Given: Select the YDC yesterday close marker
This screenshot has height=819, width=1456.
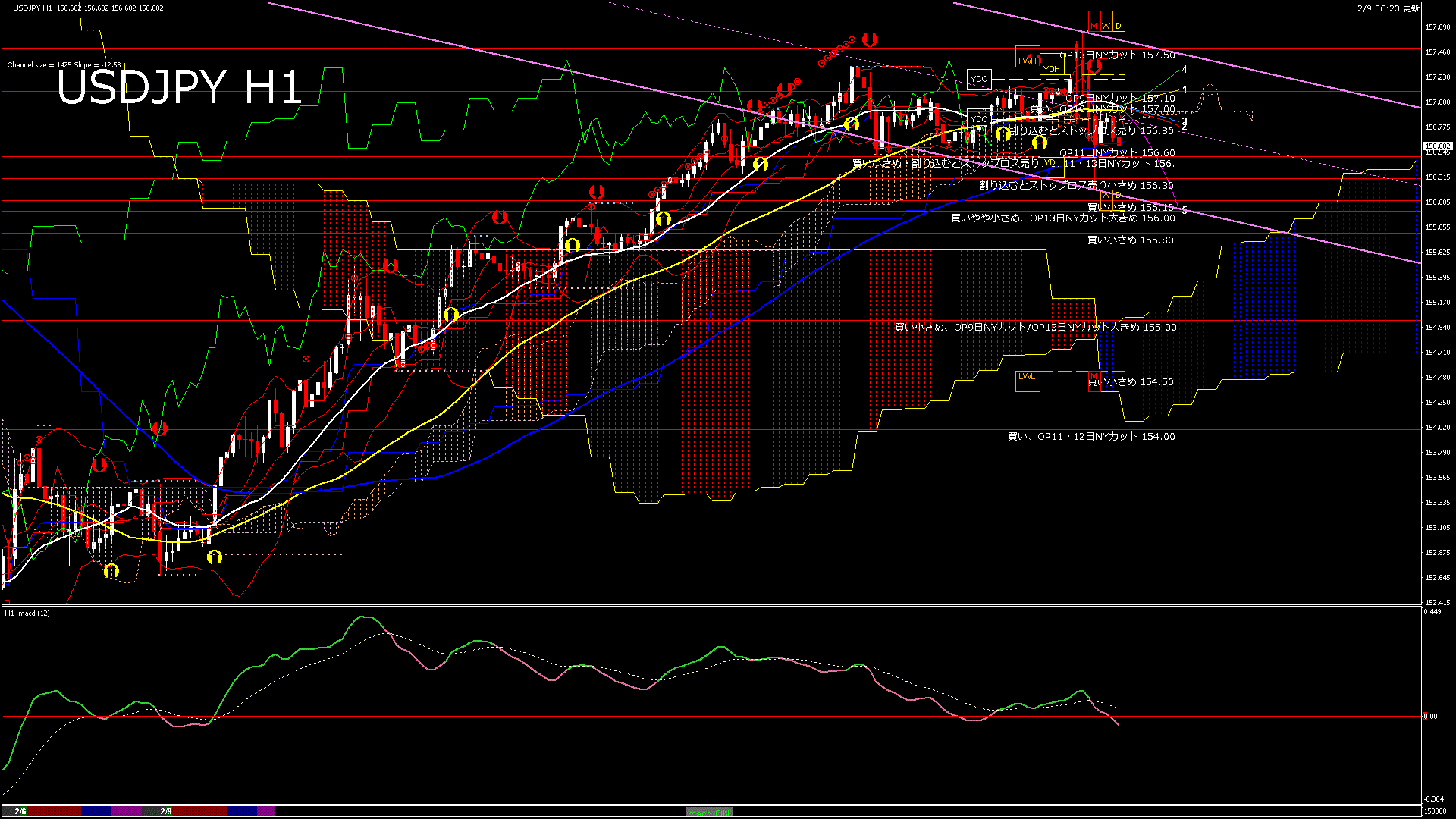Looking at the screenshot, I should (x=979, y=79).
